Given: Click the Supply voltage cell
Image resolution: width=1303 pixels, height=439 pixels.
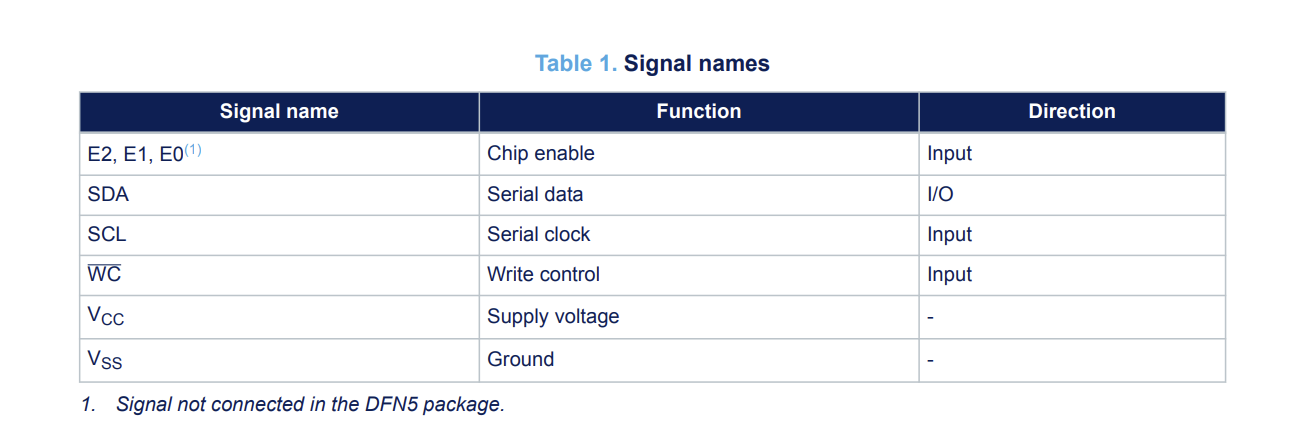Looking at the screenshot, I should (699, 317).
